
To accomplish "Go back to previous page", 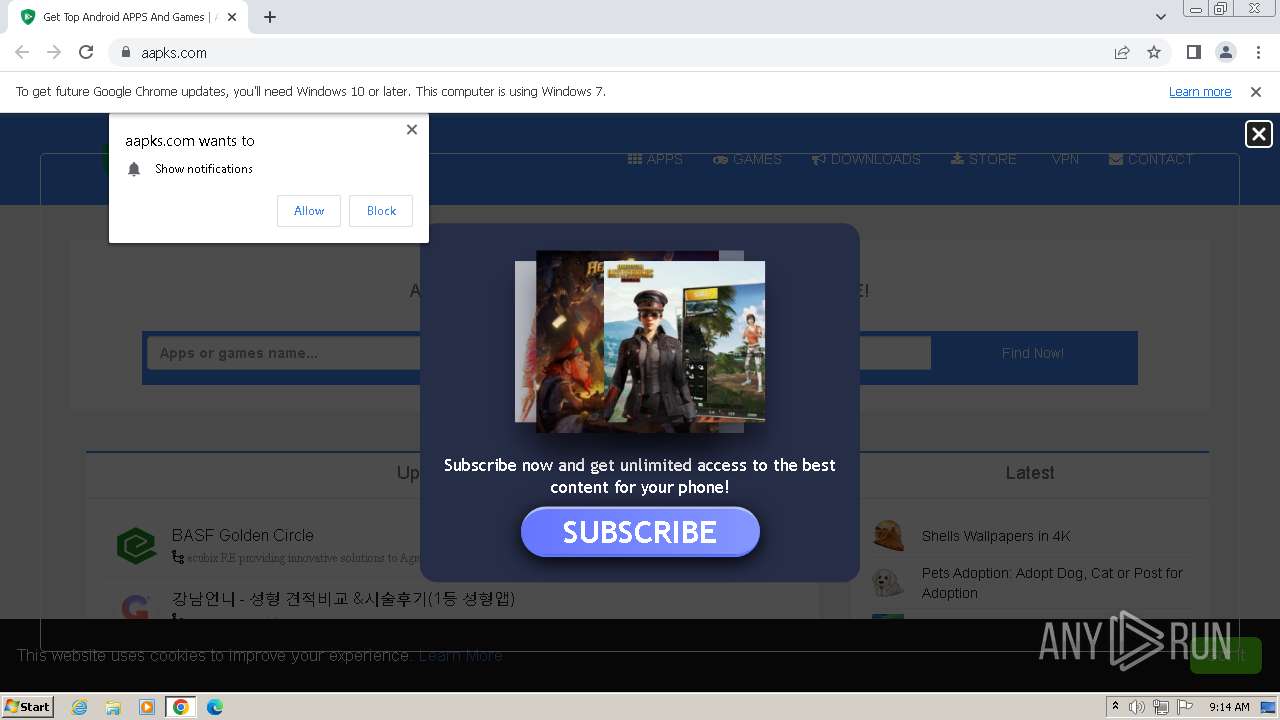I will pos(22,52).
